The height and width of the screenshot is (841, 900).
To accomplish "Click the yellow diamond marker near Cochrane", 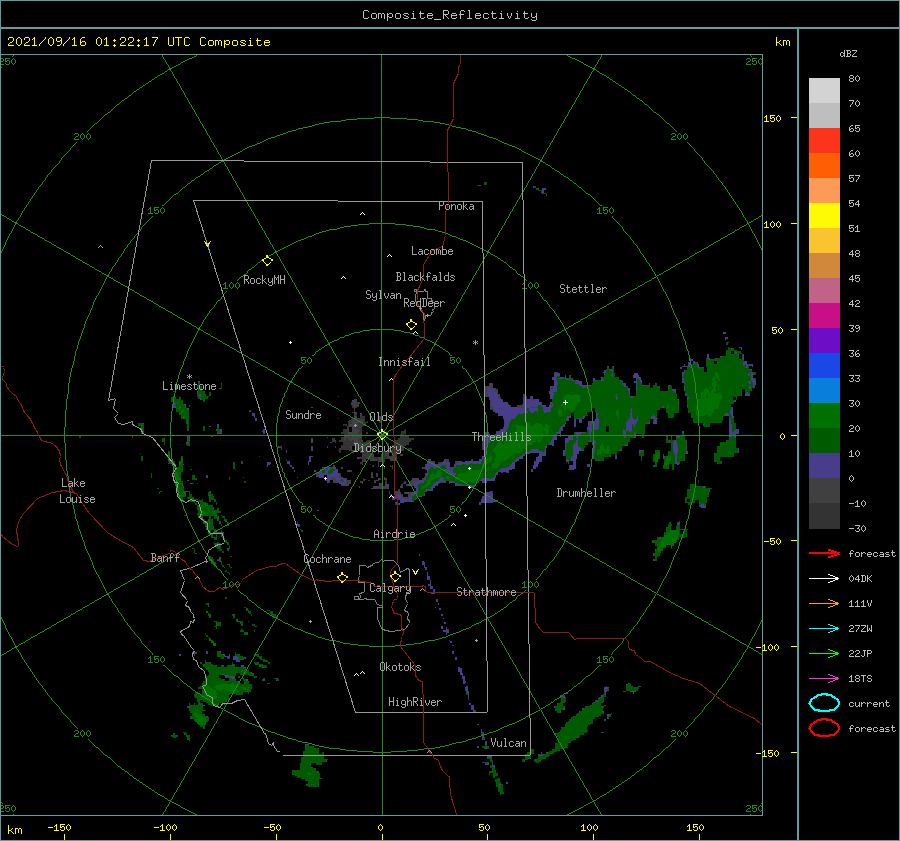I will 342,577.
